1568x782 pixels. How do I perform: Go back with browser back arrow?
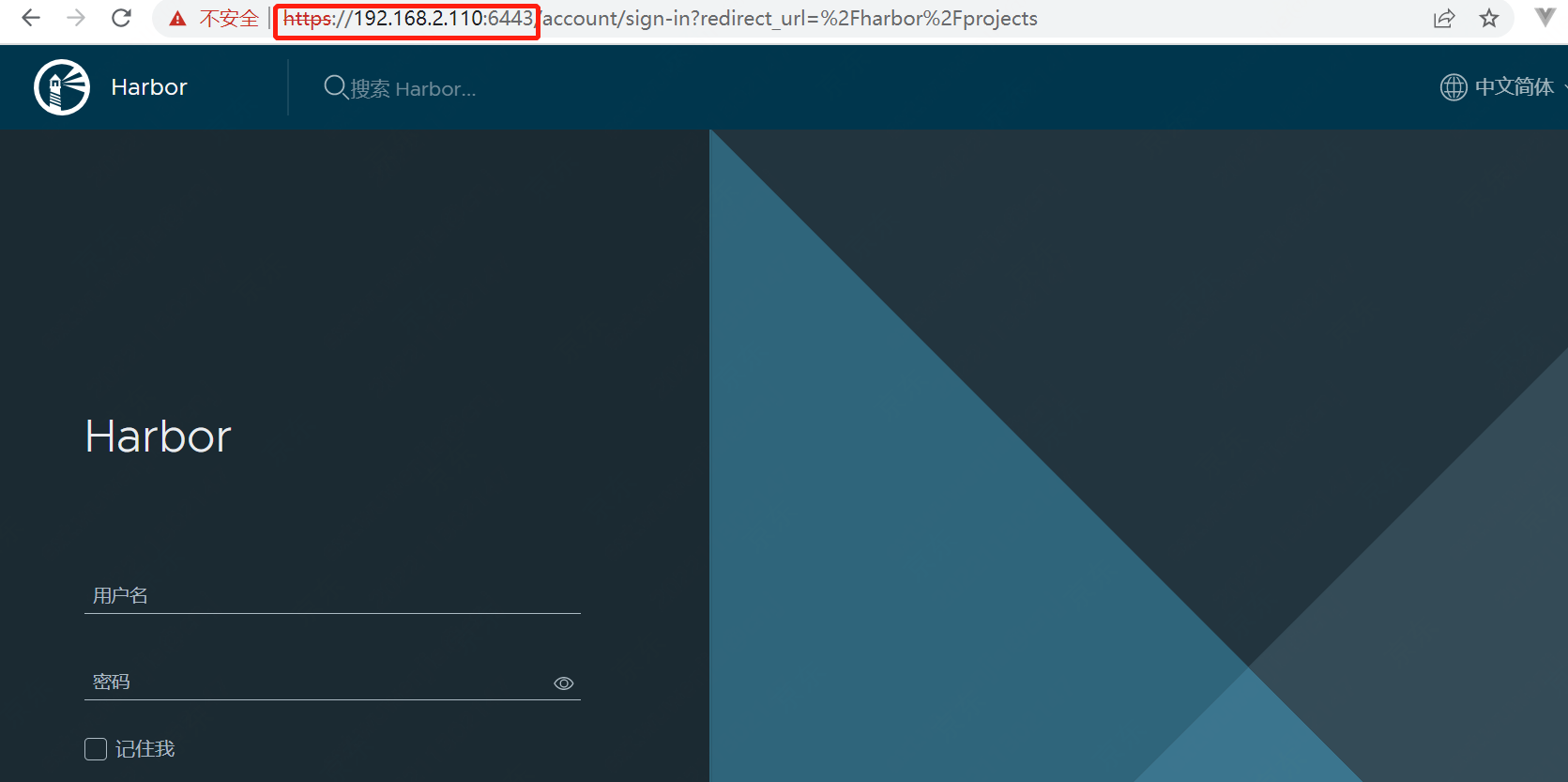click(x=31, y=18)
